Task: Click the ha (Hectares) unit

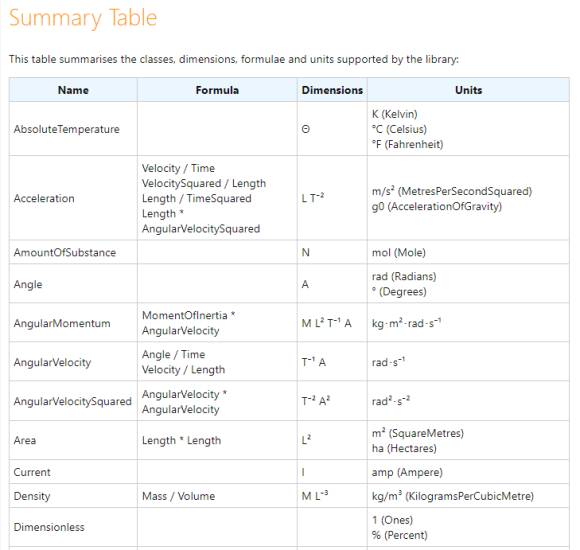Action: (404, 448)
